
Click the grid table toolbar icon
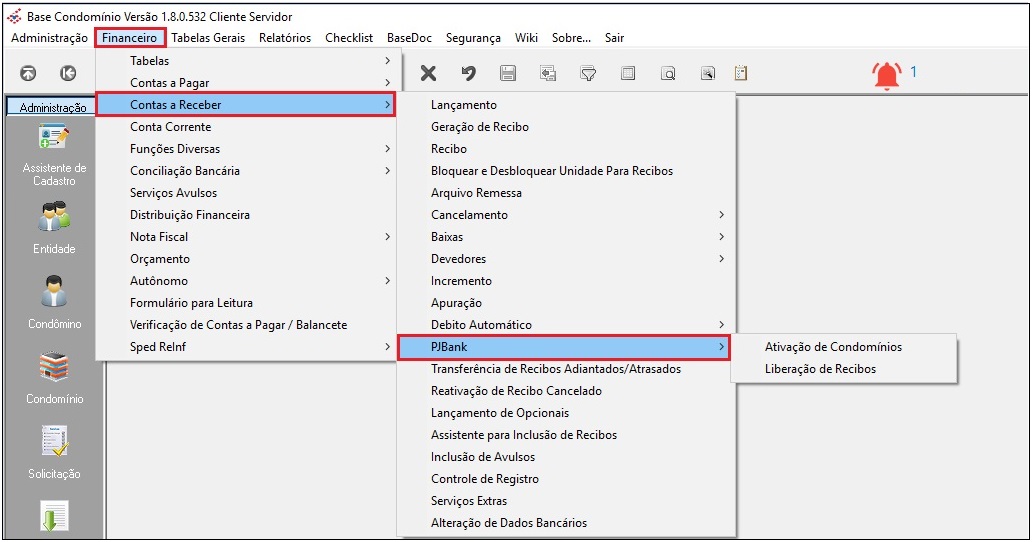(x=628, y=73)
